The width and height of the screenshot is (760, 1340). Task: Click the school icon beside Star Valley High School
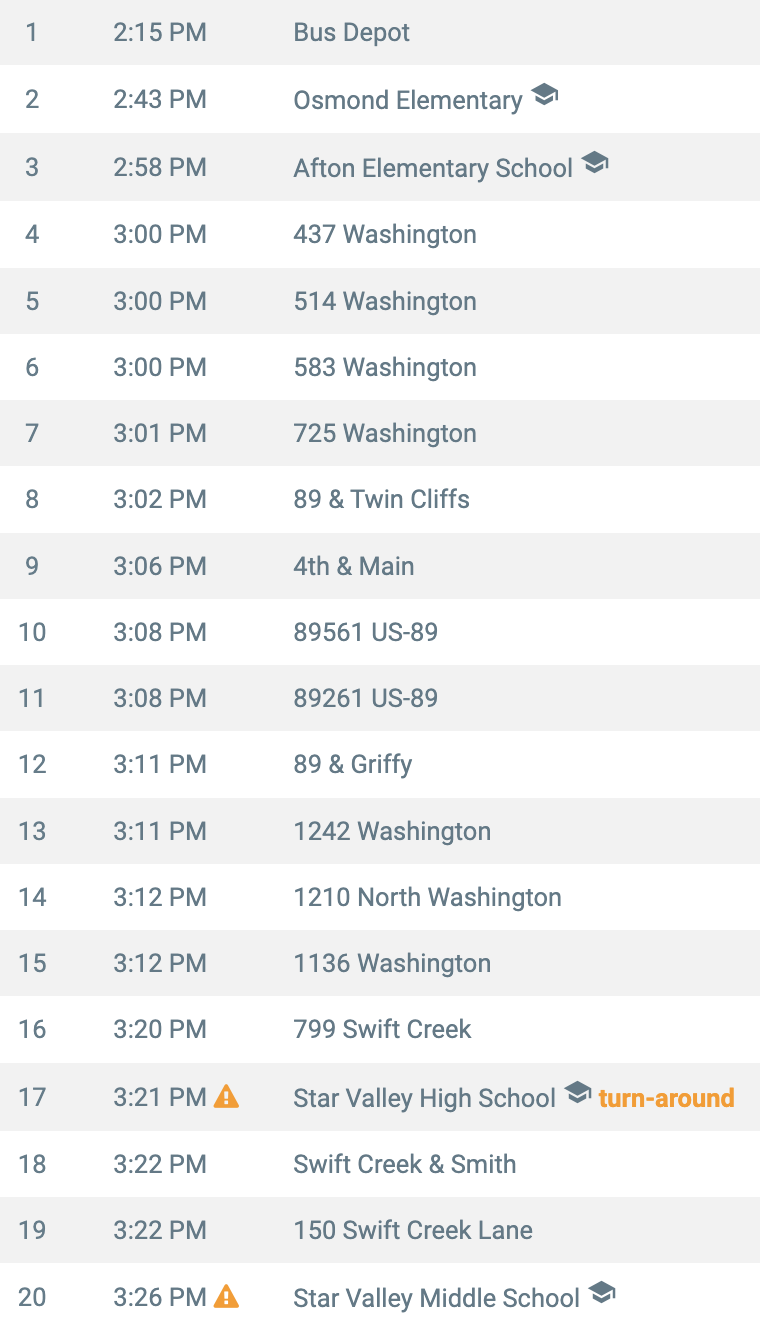577,1093
